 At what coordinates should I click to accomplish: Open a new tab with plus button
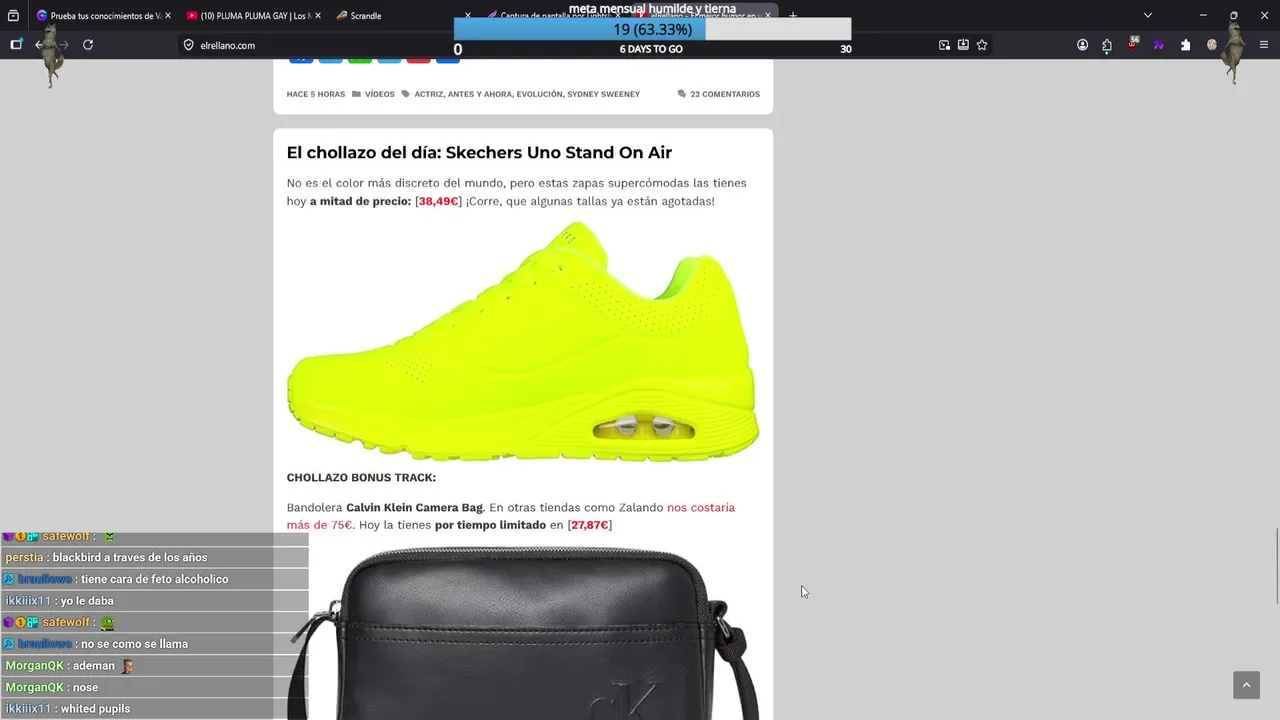click(793, 16)
